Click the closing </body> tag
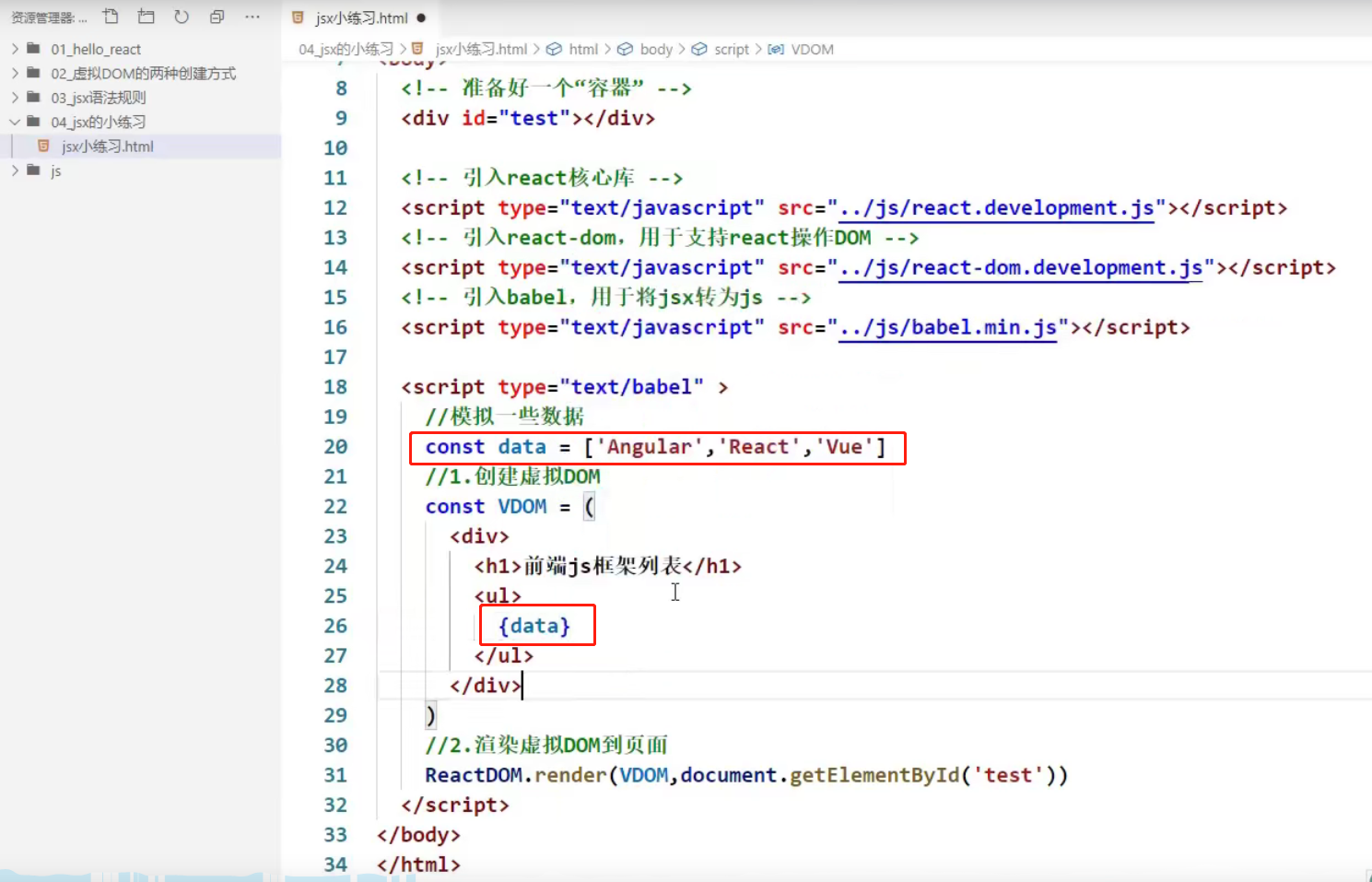The width and height of the screenshot is (1372, 882). coord(418,835)
